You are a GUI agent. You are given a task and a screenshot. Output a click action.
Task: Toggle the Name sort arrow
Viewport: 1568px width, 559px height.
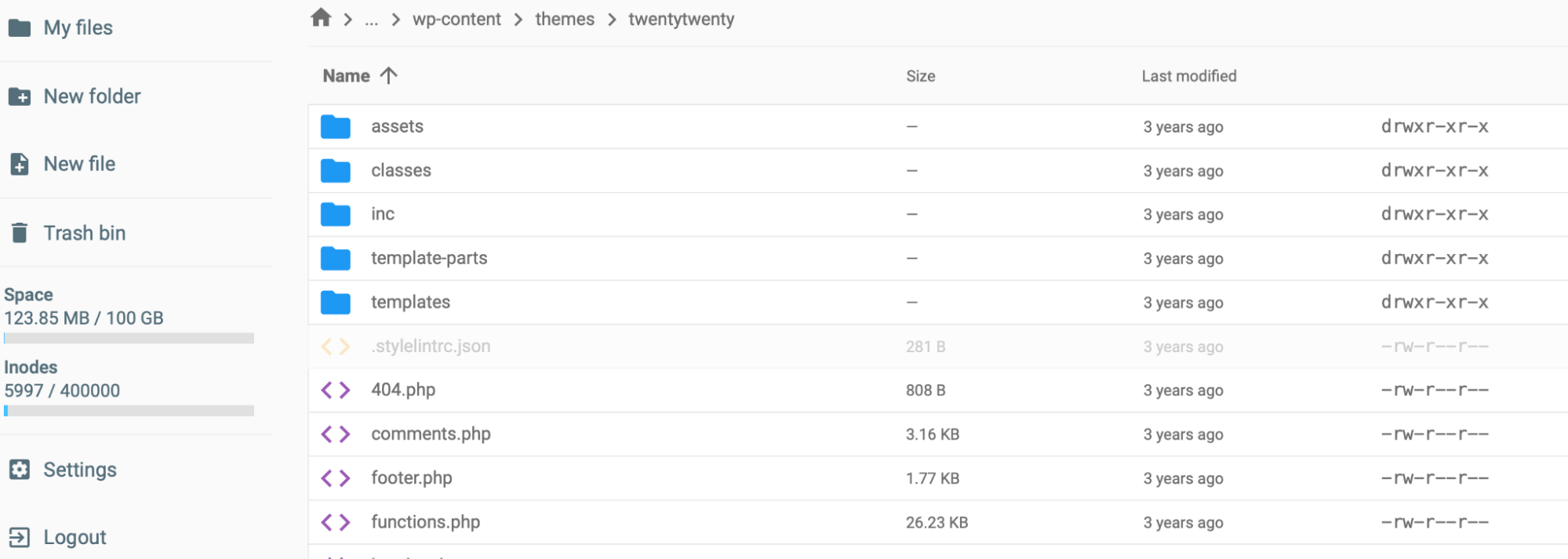389,75
